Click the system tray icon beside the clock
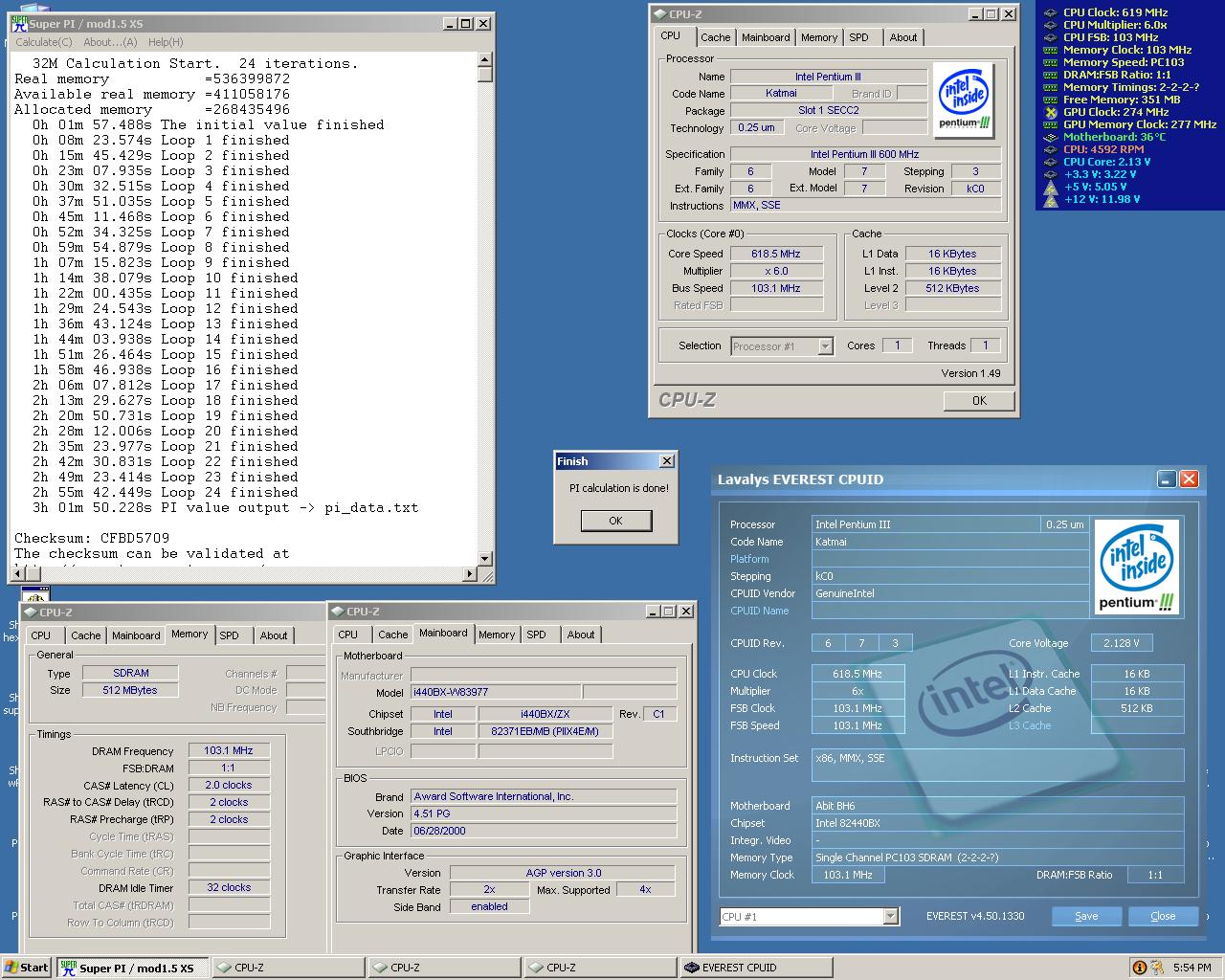The image size is (1225, 980). (1158, 968)
